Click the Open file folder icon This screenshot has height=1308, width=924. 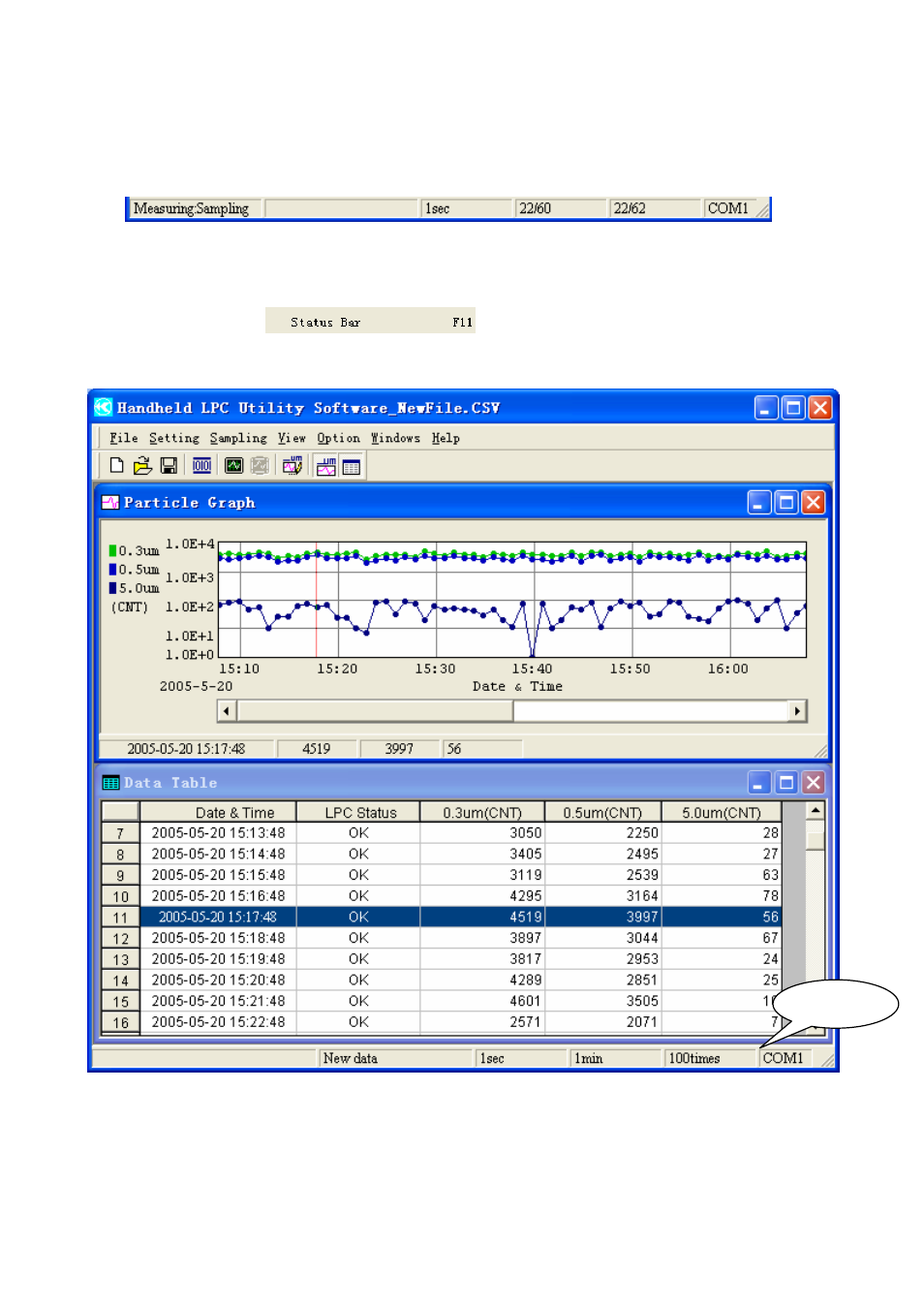142,466
